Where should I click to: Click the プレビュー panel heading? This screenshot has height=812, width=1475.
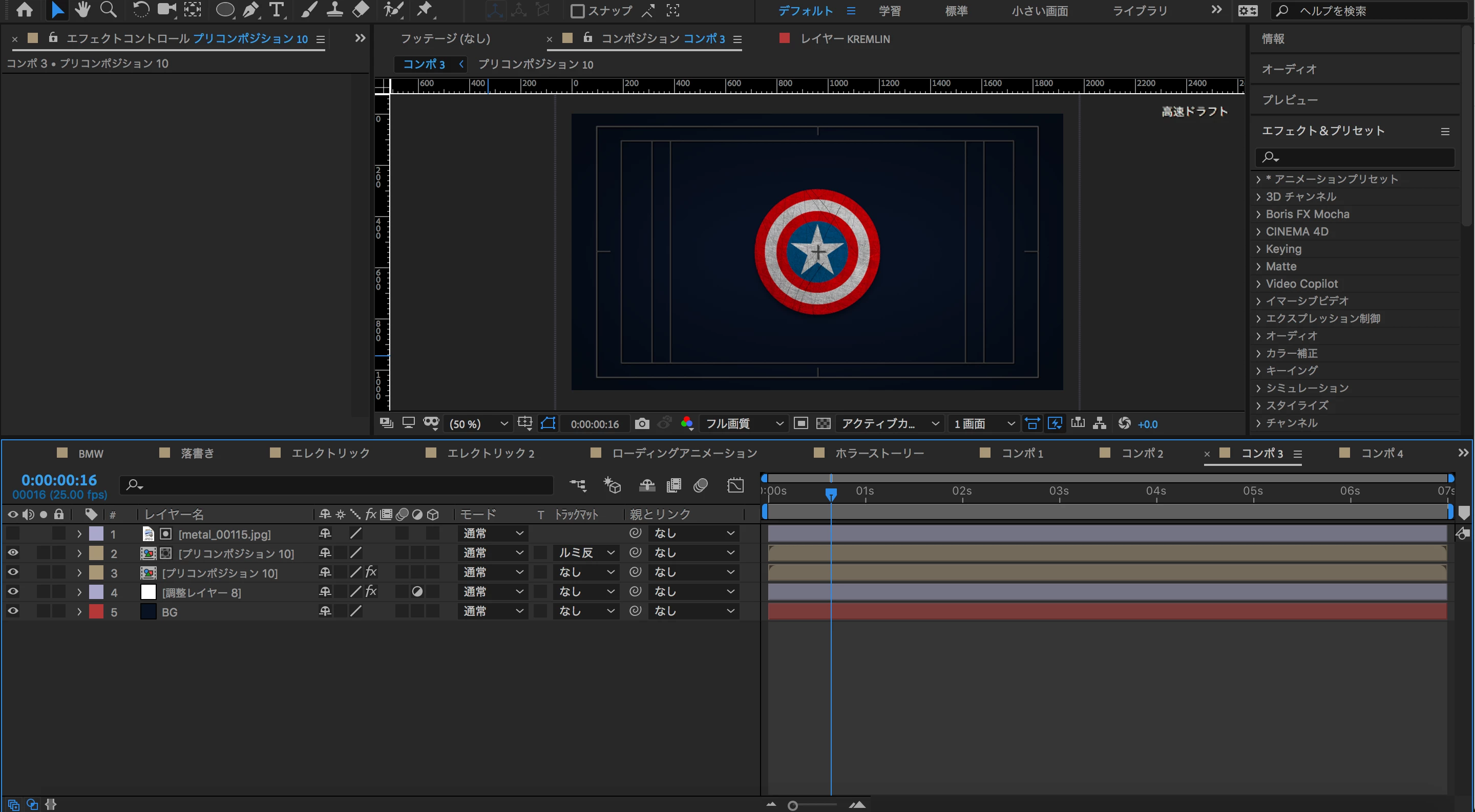click(x=1290, y=99)
